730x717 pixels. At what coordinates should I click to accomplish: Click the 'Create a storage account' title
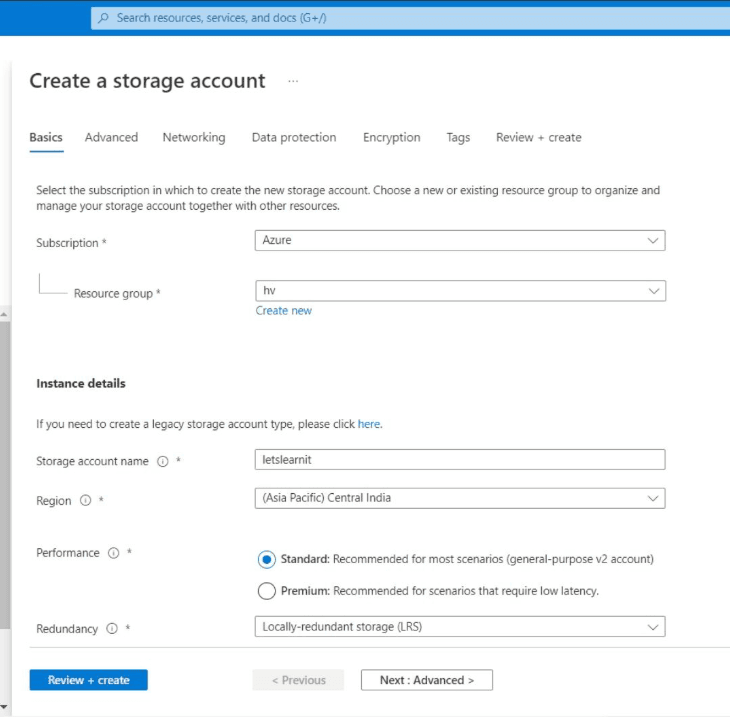click(148, 81)
